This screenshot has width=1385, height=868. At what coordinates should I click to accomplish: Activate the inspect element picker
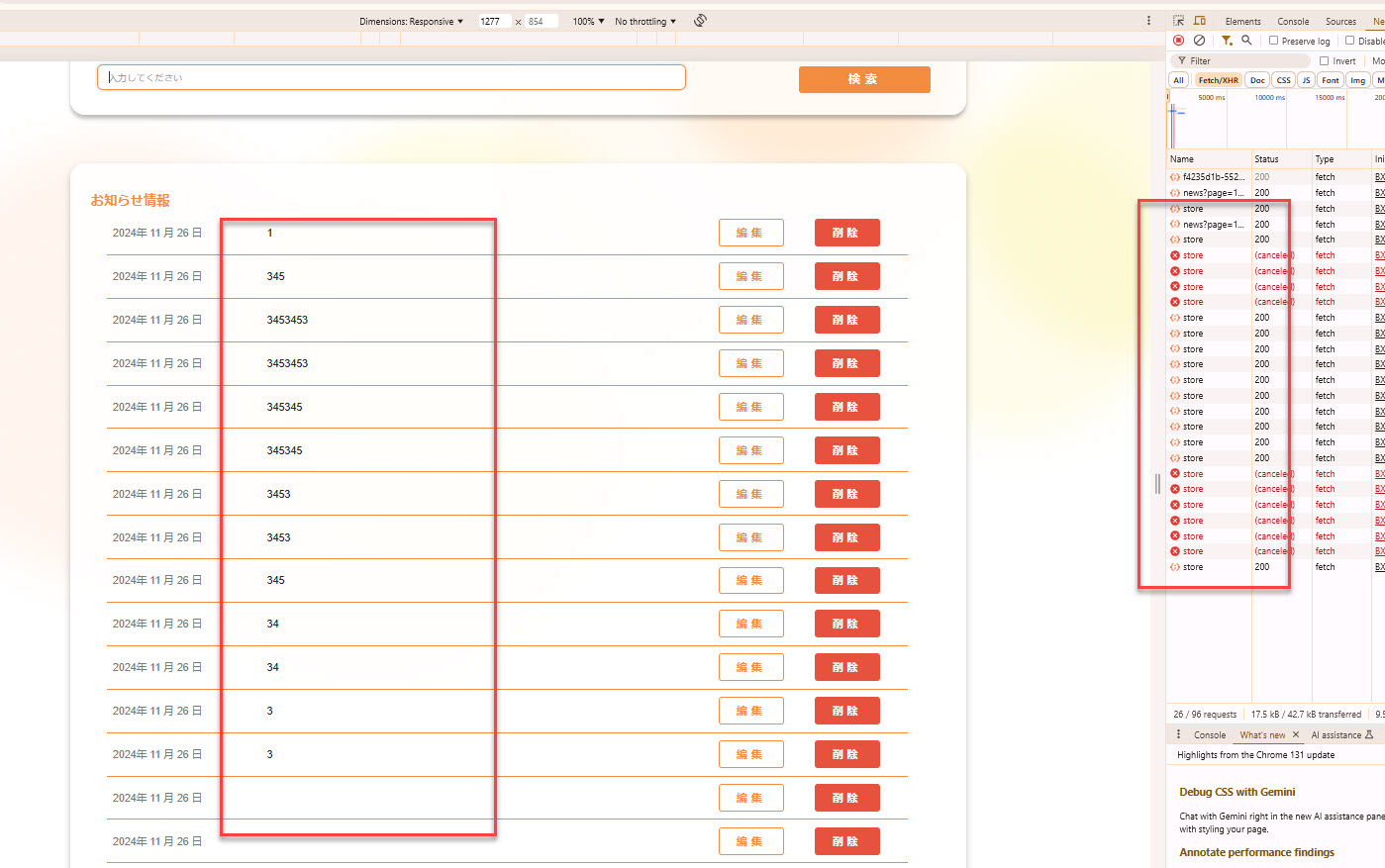click(1178, 21)
